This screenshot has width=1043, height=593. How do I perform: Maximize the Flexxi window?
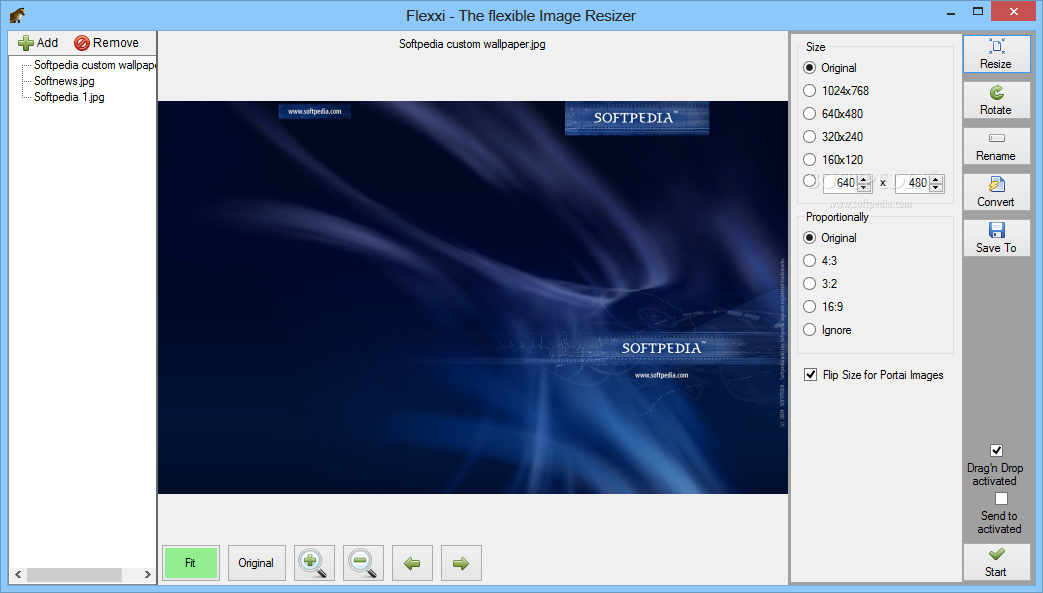tap(977, 12)
